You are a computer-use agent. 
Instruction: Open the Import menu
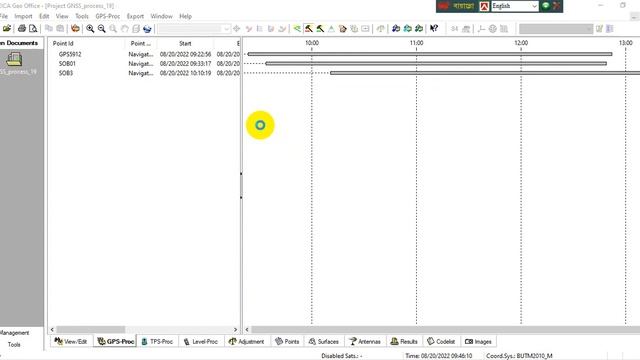tap(23, 16)
